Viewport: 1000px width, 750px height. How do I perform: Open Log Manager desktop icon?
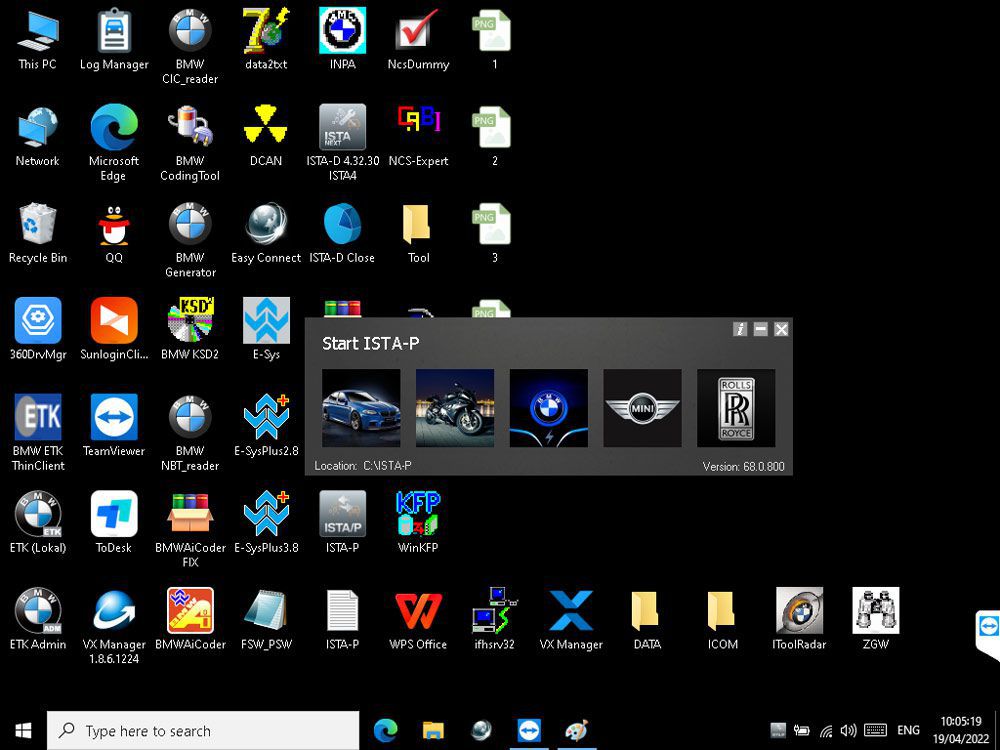click(x=114, y=40)
